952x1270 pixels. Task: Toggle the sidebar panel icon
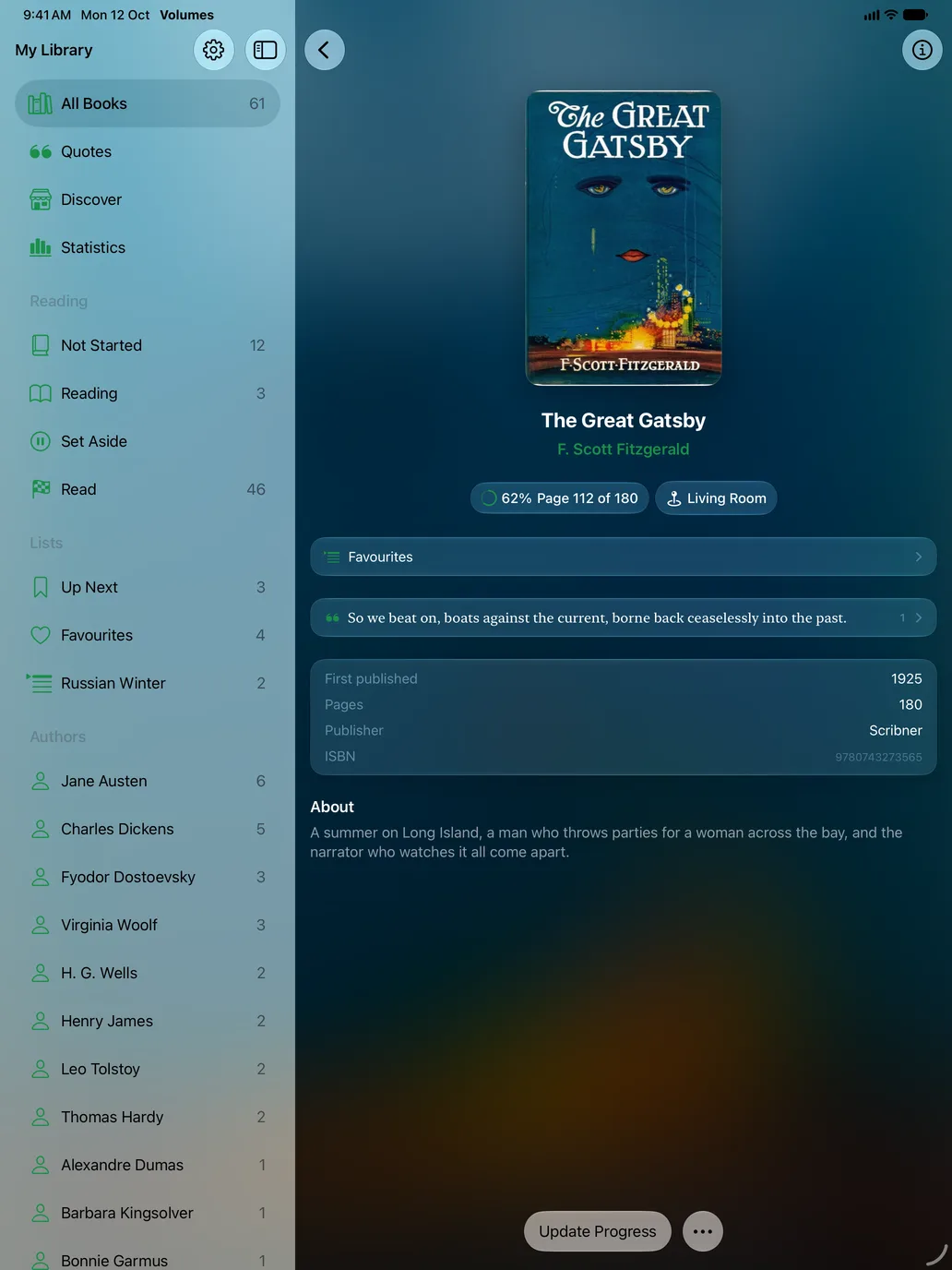pyautogui.click(x=266, y=50)
